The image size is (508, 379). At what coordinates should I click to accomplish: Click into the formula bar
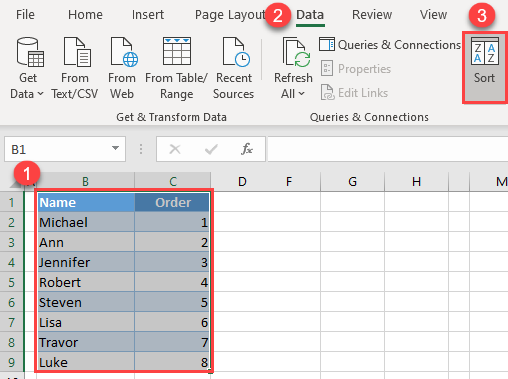[x=388, y=149]
